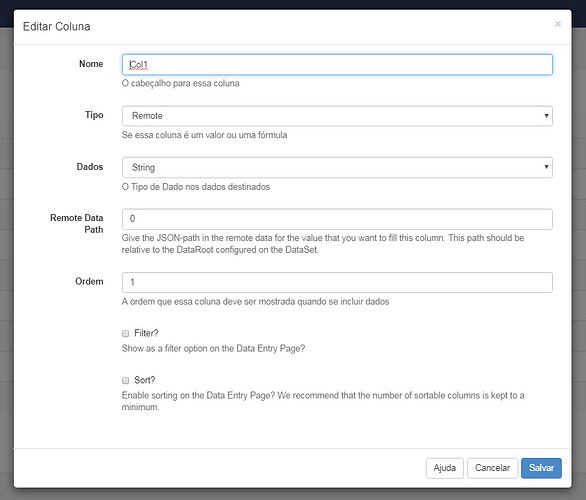Screen dimensions: 586x500
Task: Close the Editar Coluna dialog with X
Action: coord(558,24)
